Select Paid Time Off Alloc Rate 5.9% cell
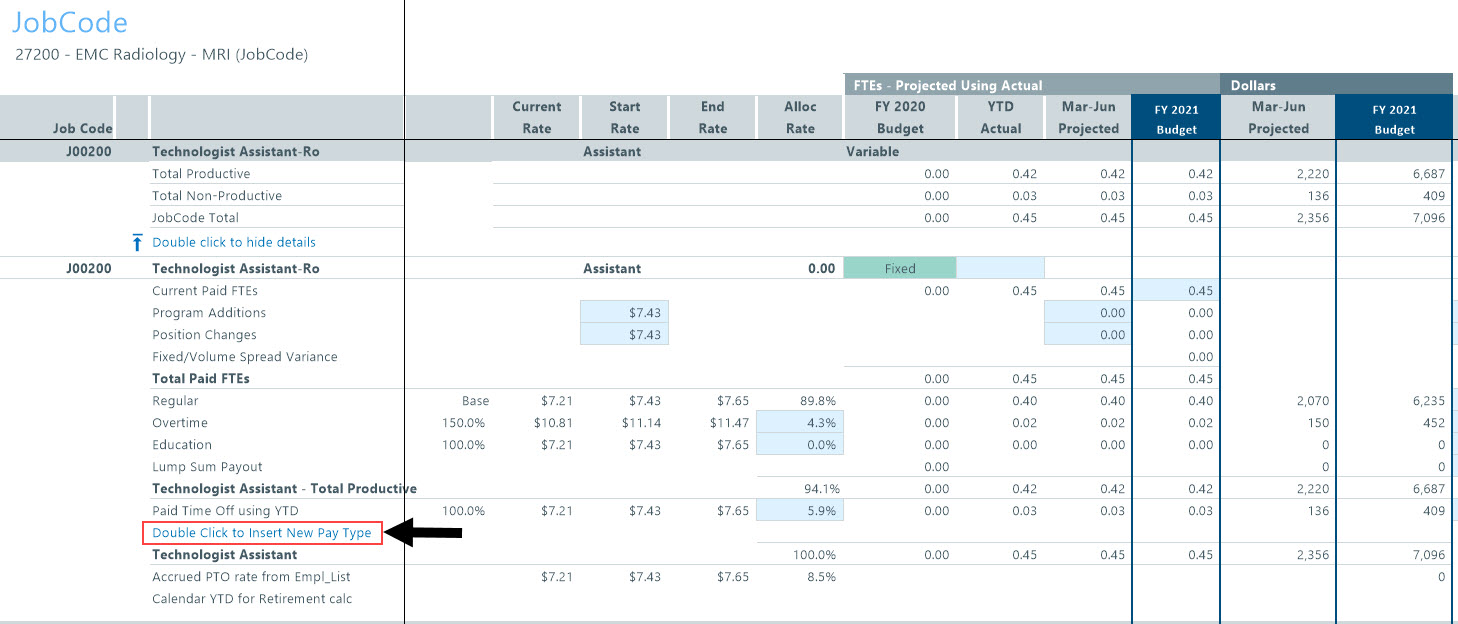 800,511
